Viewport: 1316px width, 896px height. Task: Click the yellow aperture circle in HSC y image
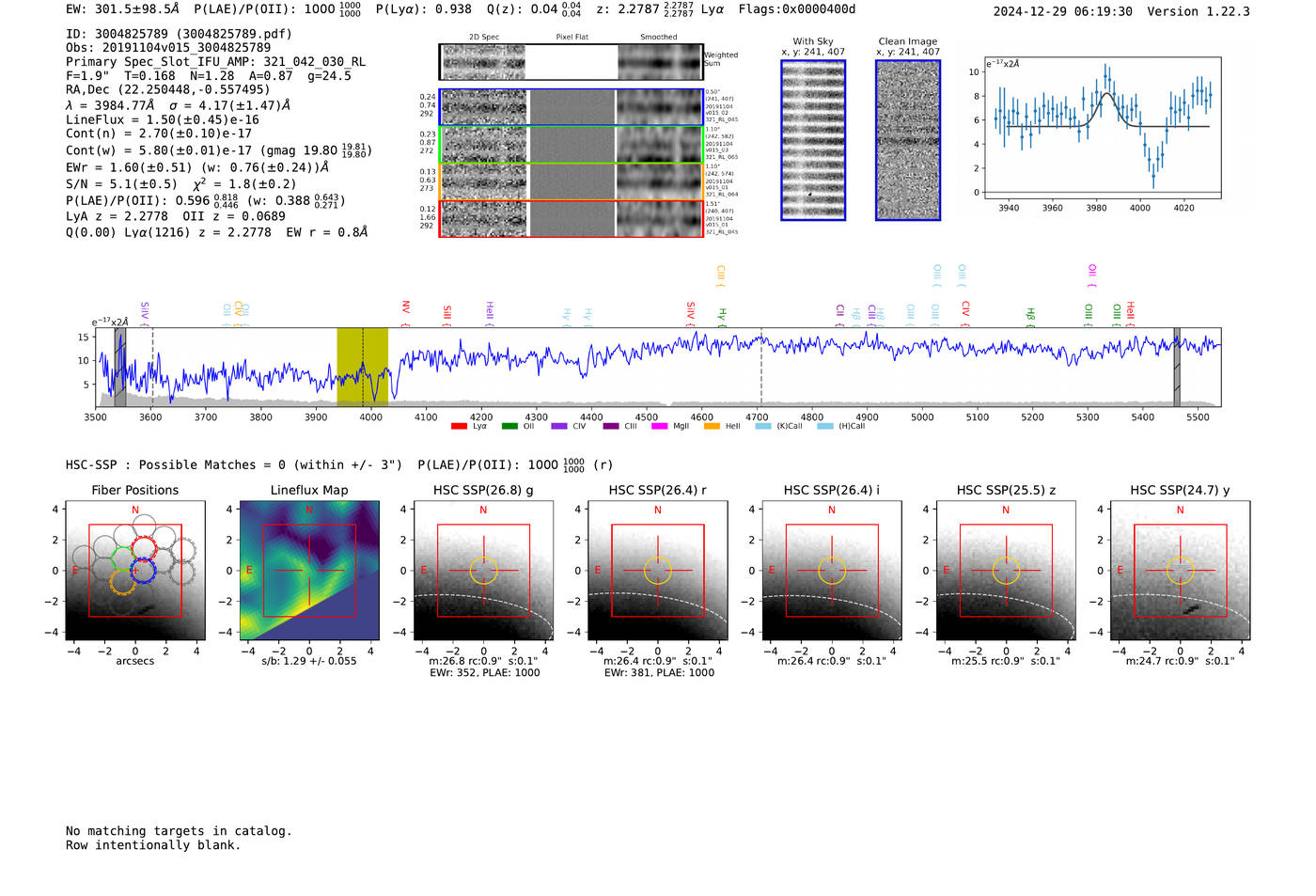1180,571
